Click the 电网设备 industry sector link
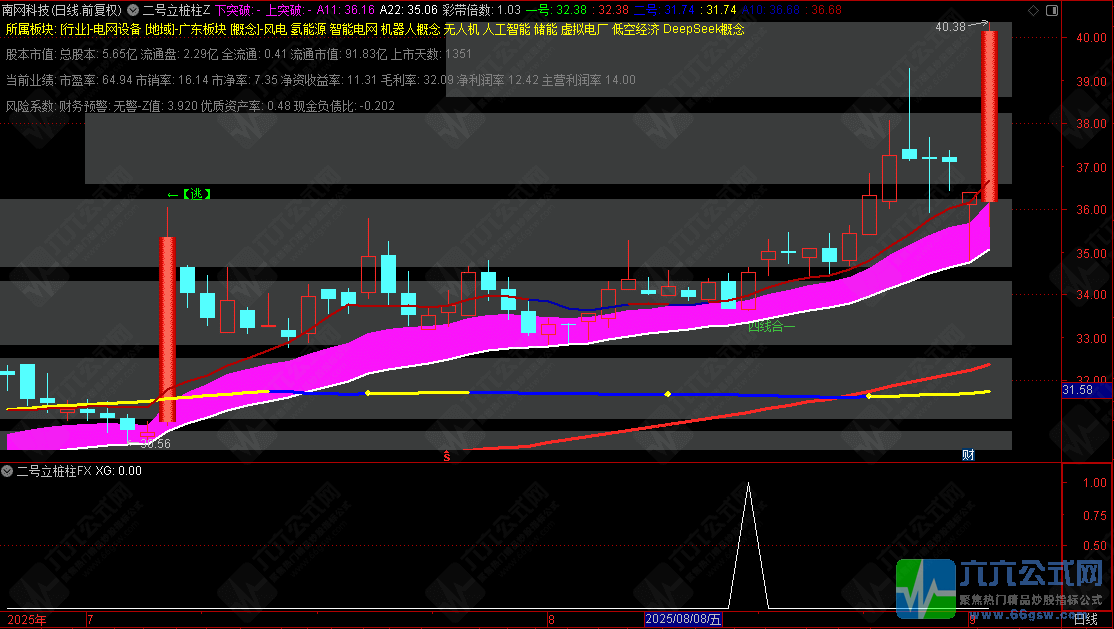The height and width of the screenshot is (629, 1114). tap(119, 29)
